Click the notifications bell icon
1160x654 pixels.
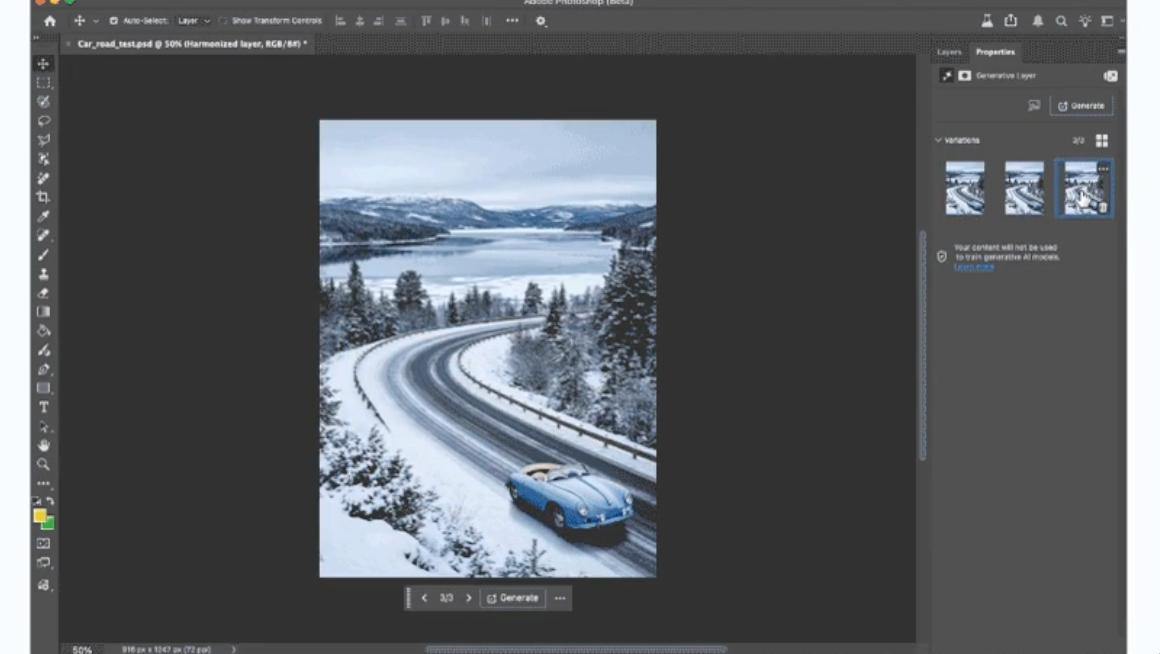coord(1038,21)
